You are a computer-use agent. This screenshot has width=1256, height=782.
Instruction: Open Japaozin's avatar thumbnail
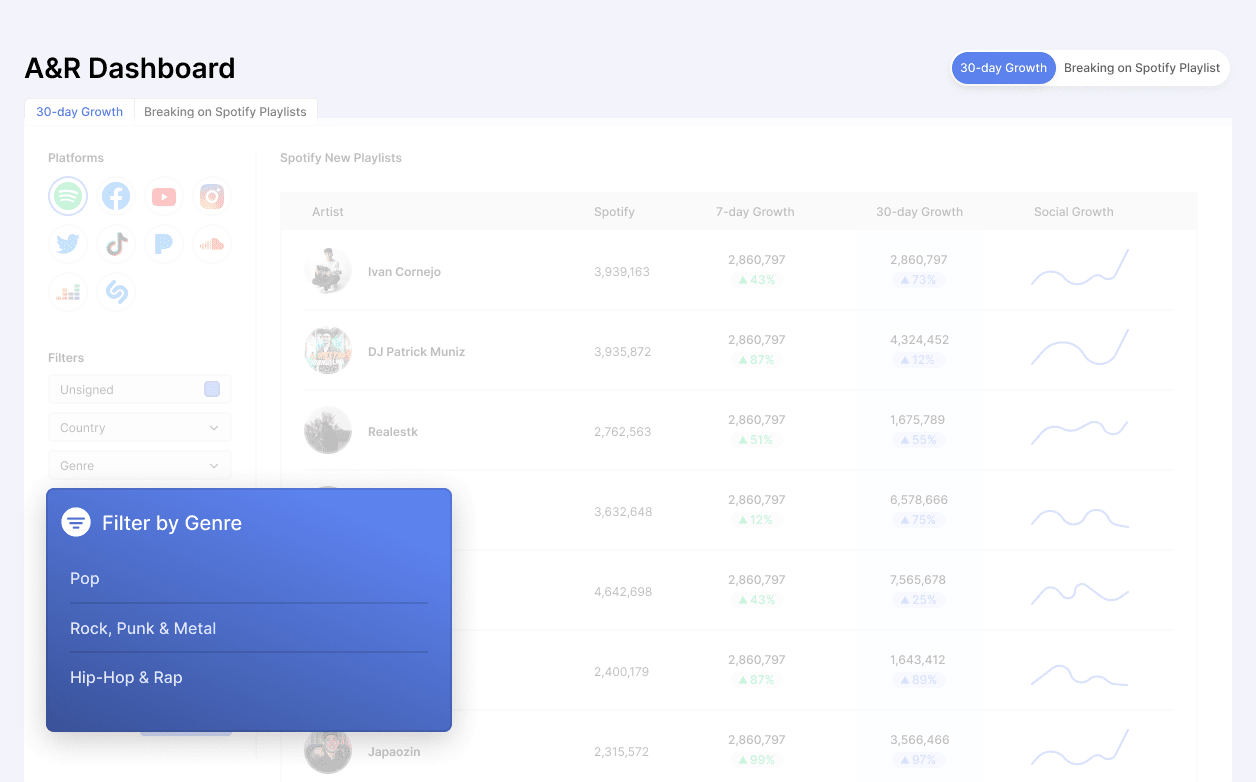328,752
